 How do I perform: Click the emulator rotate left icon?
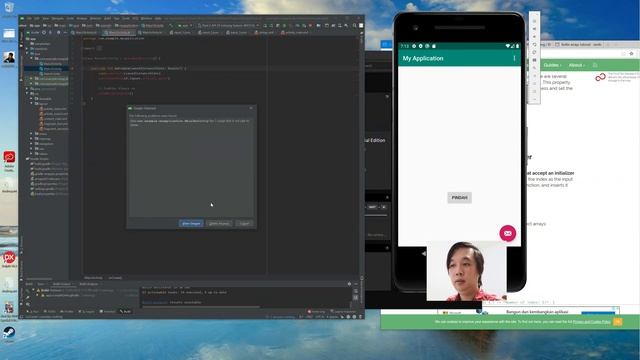(534, 44)
